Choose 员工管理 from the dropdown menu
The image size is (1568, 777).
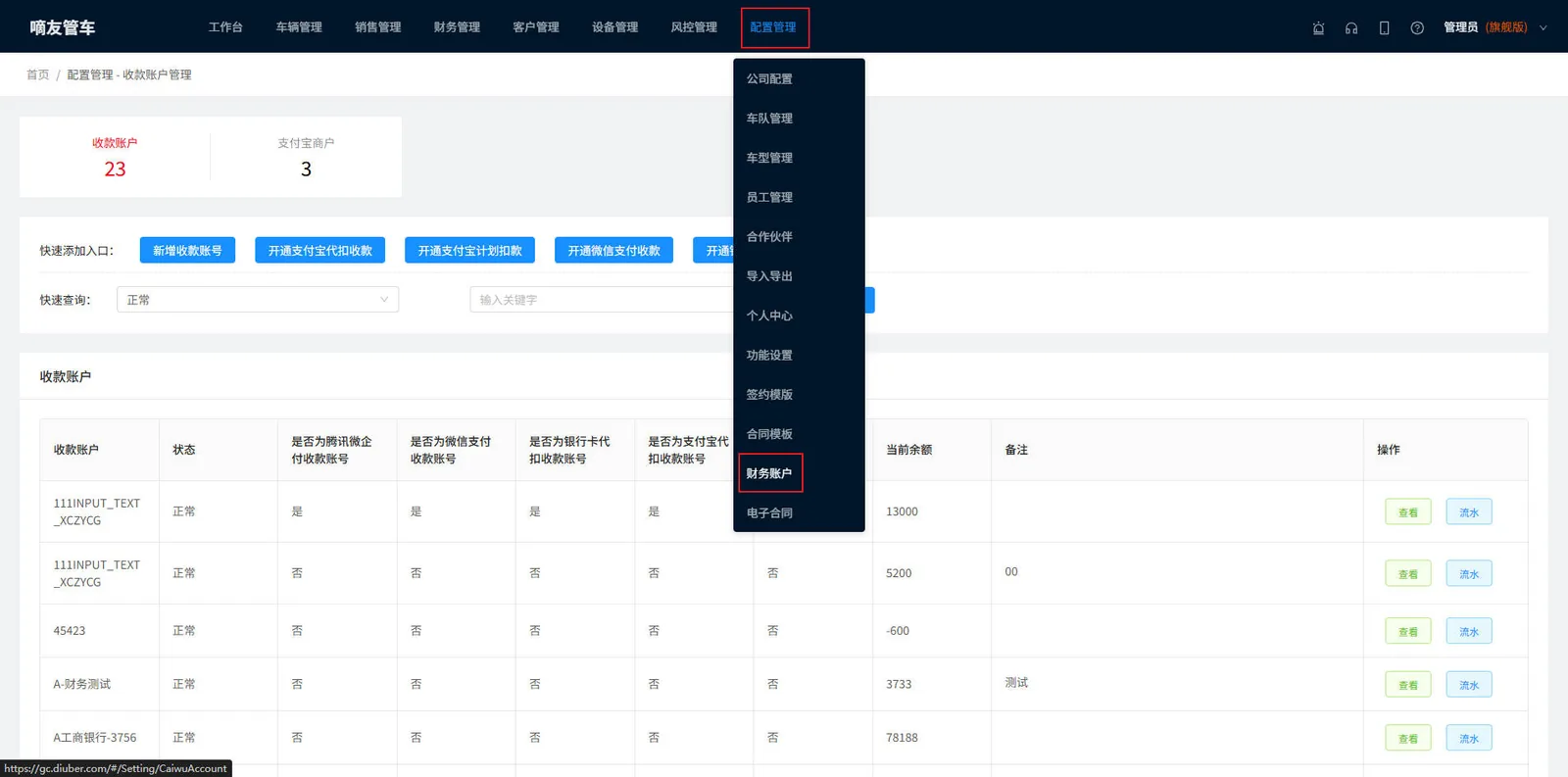click(x=799, y=197)
